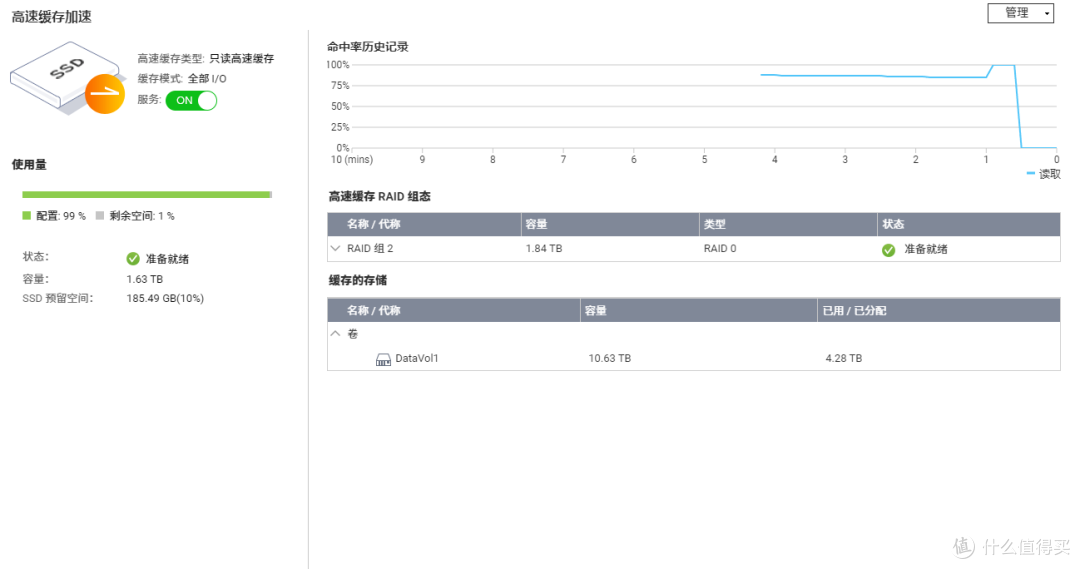Screen dimensions: 1080x569
Task: Expand the RAID 组 2 row chevron
Action: (335, 248)
